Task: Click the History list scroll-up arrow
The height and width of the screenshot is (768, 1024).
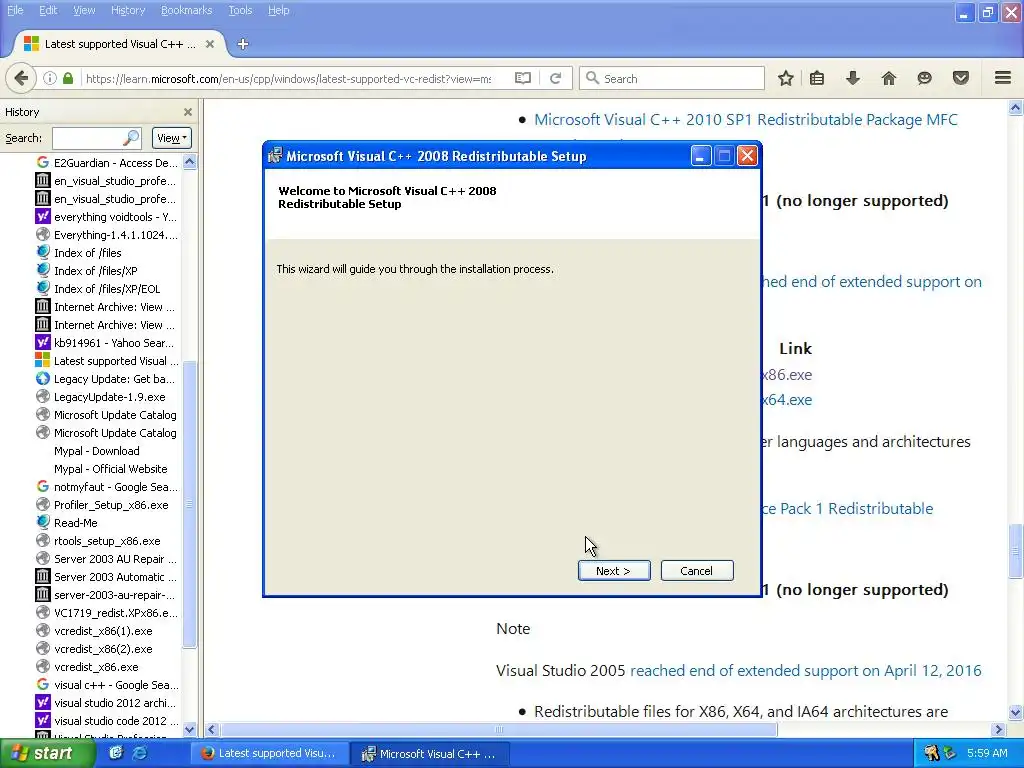Action: click(189, 161)
